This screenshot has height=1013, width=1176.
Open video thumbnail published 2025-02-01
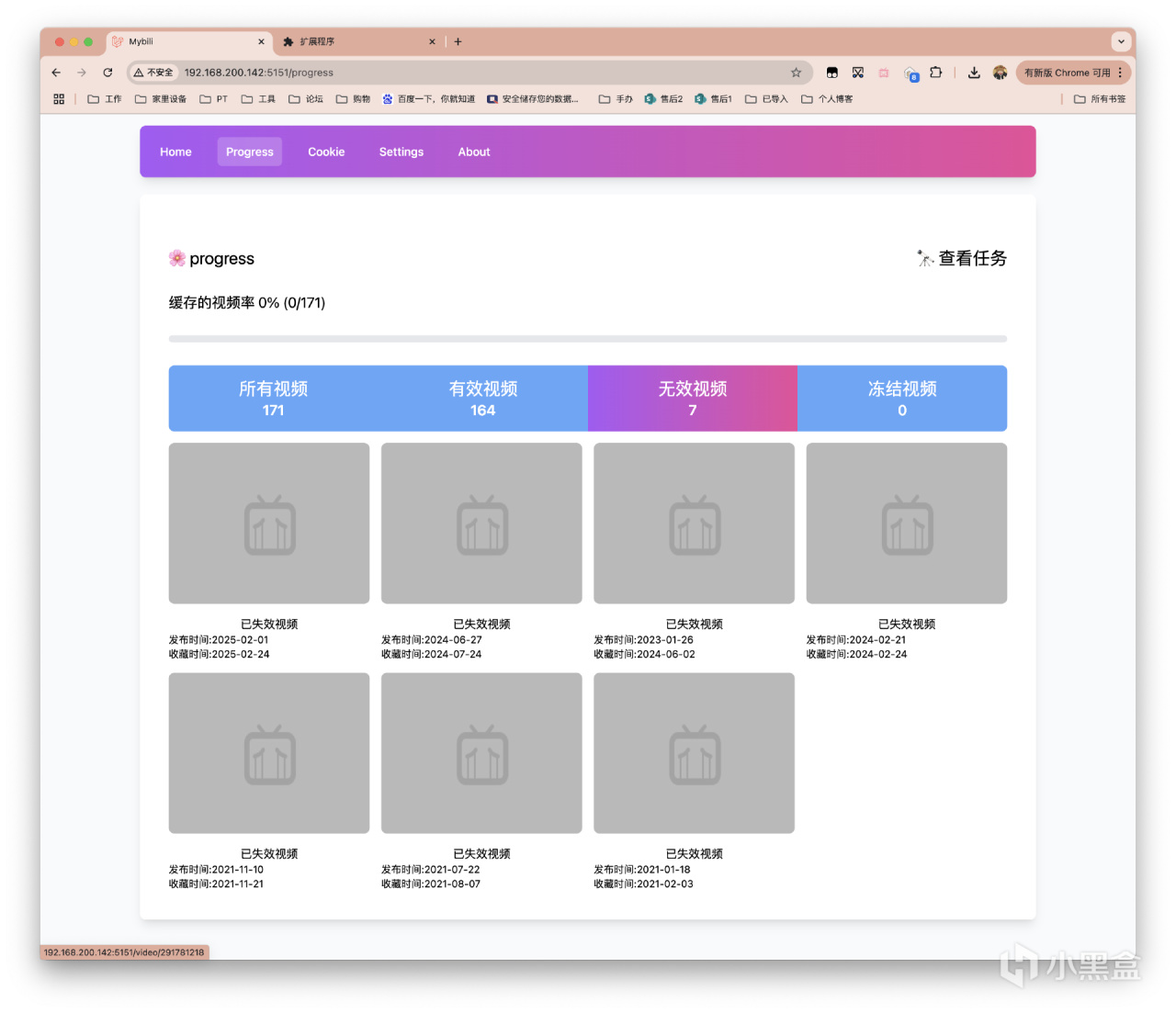269,523
